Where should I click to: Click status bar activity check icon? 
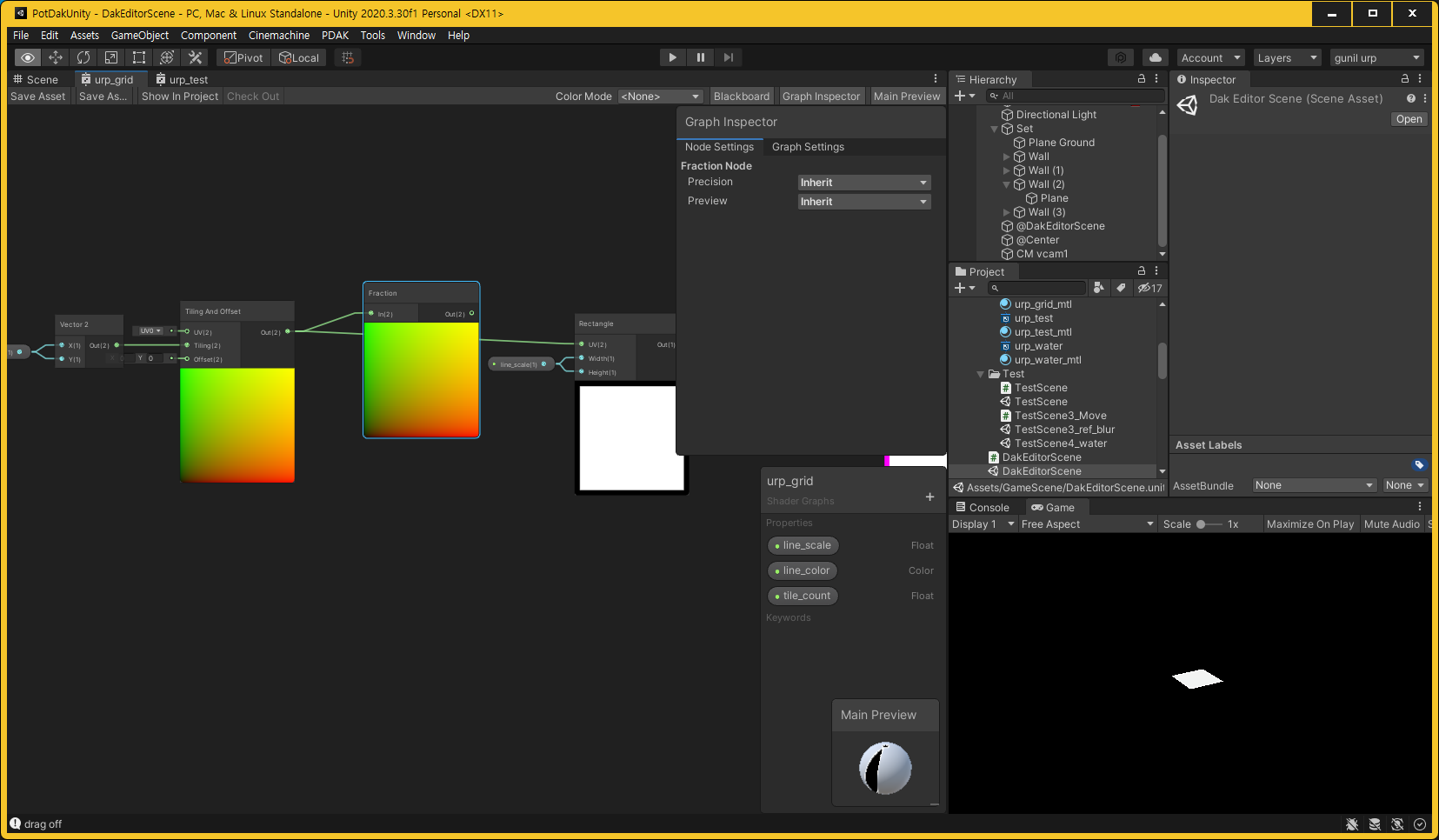(1420, 824)
